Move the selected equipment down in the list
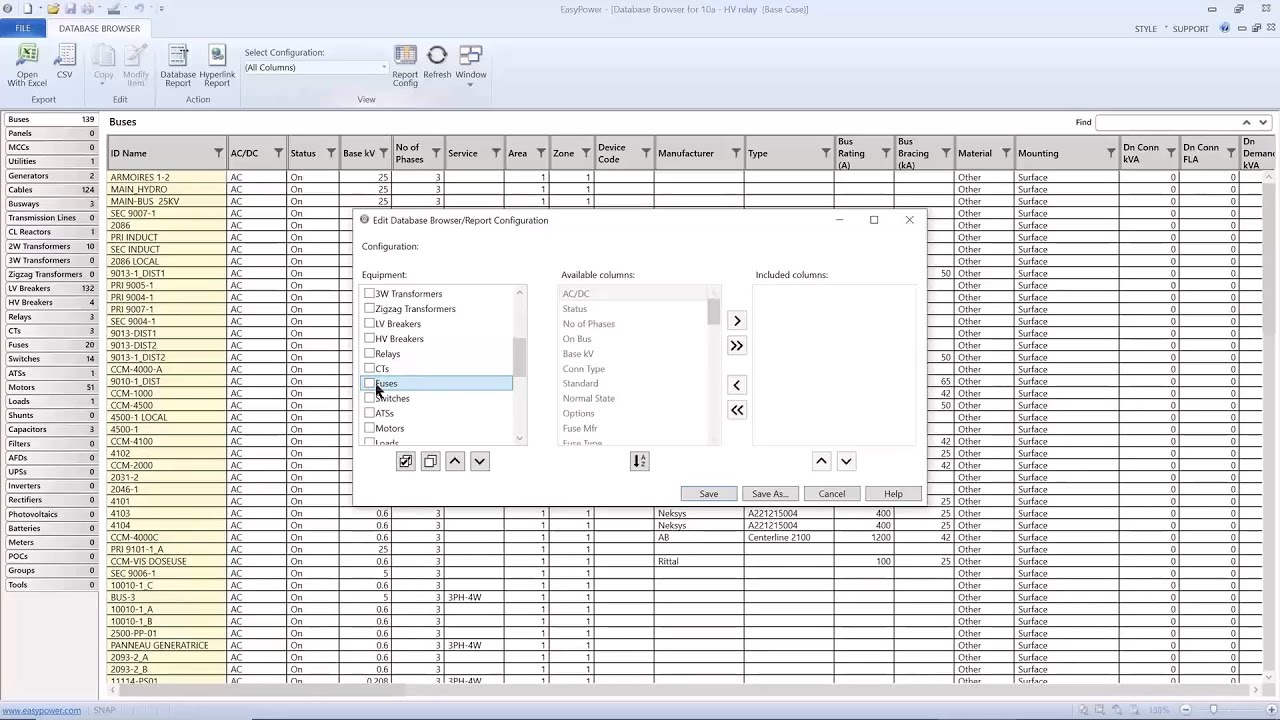1280x720 pixels. coord(480,461)
